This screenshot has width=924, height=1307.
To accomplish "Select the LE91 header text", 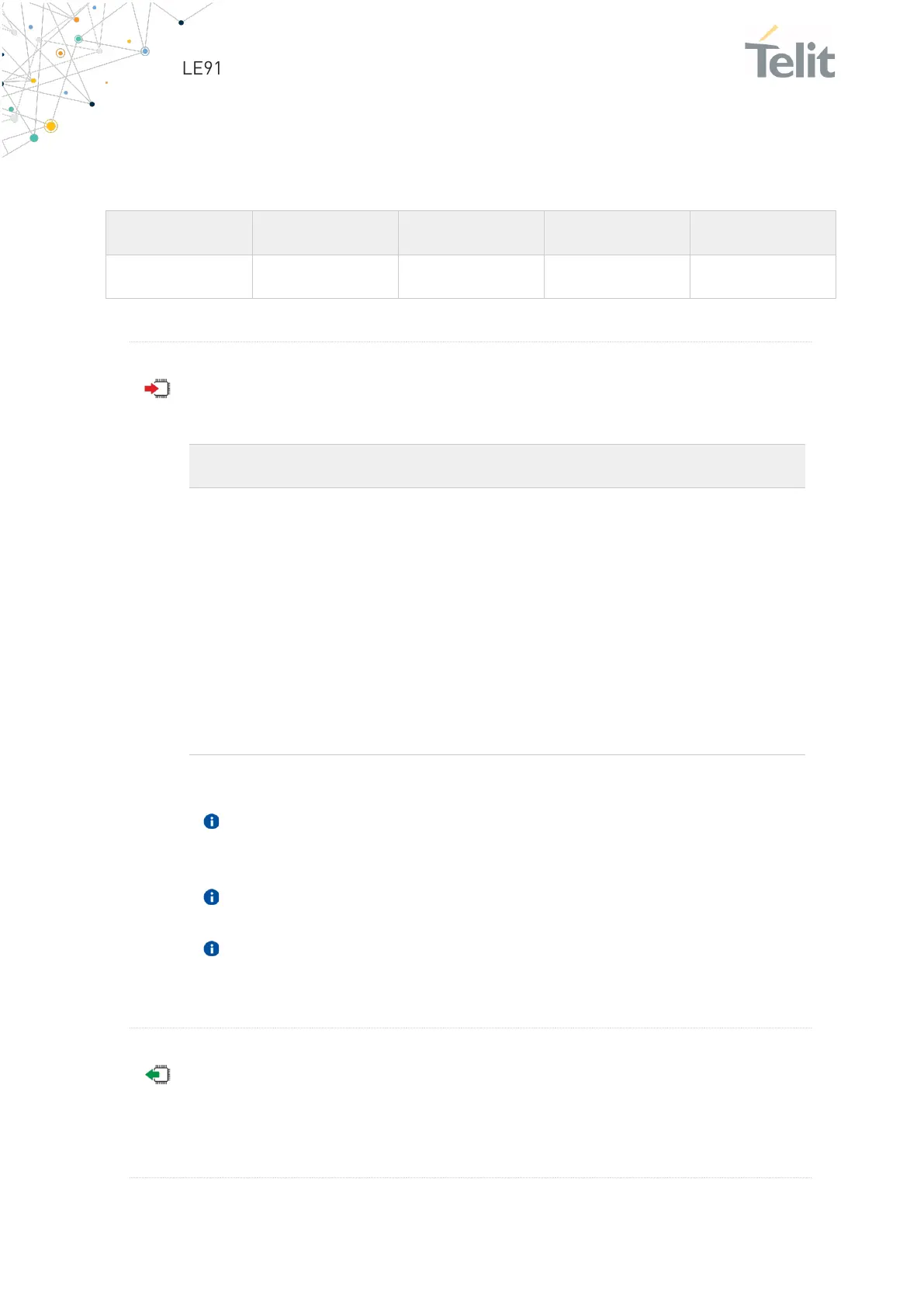I will (x=202, y=68).
